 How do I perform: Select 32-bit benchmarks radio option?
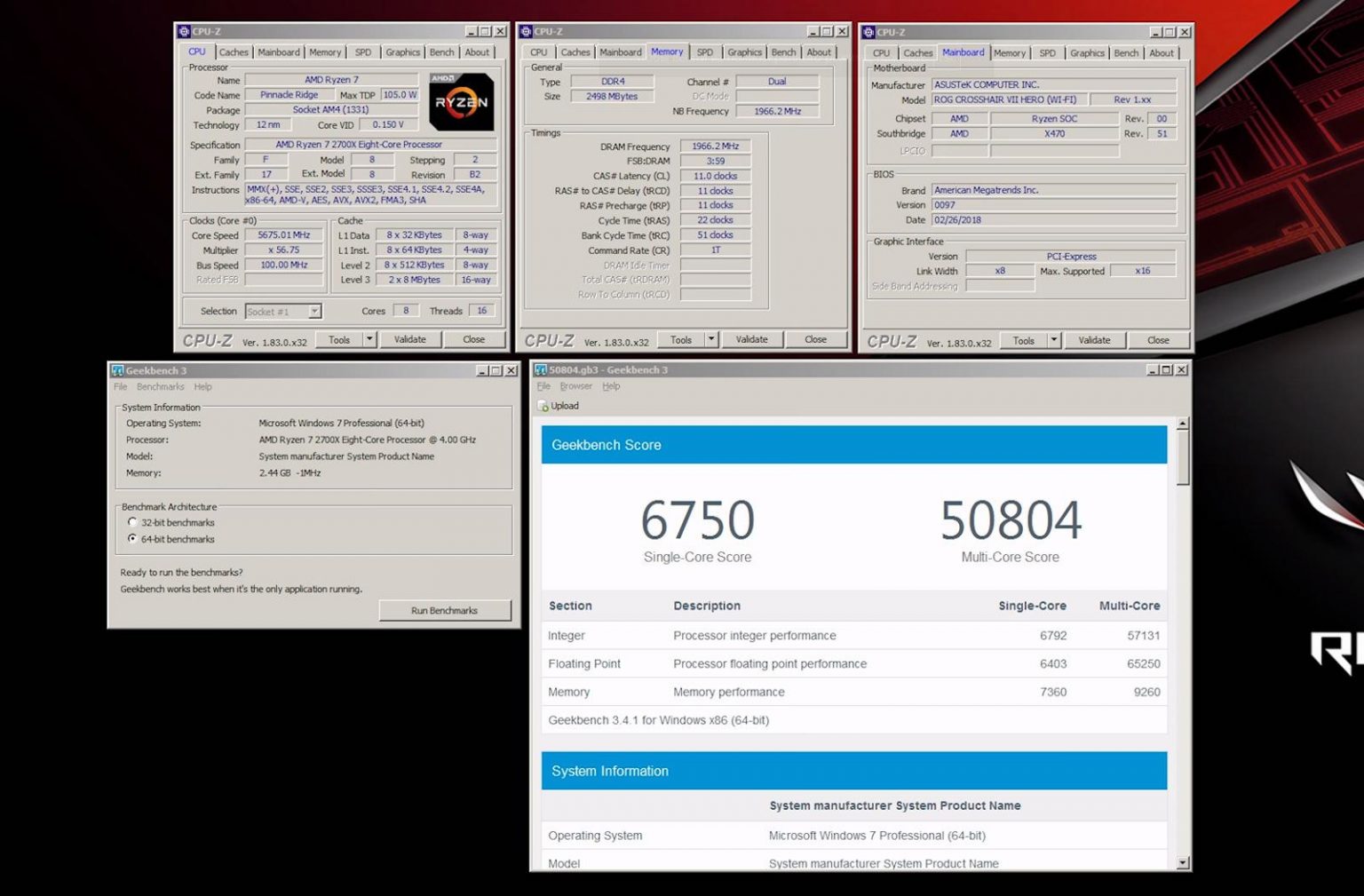pos(132,522)
